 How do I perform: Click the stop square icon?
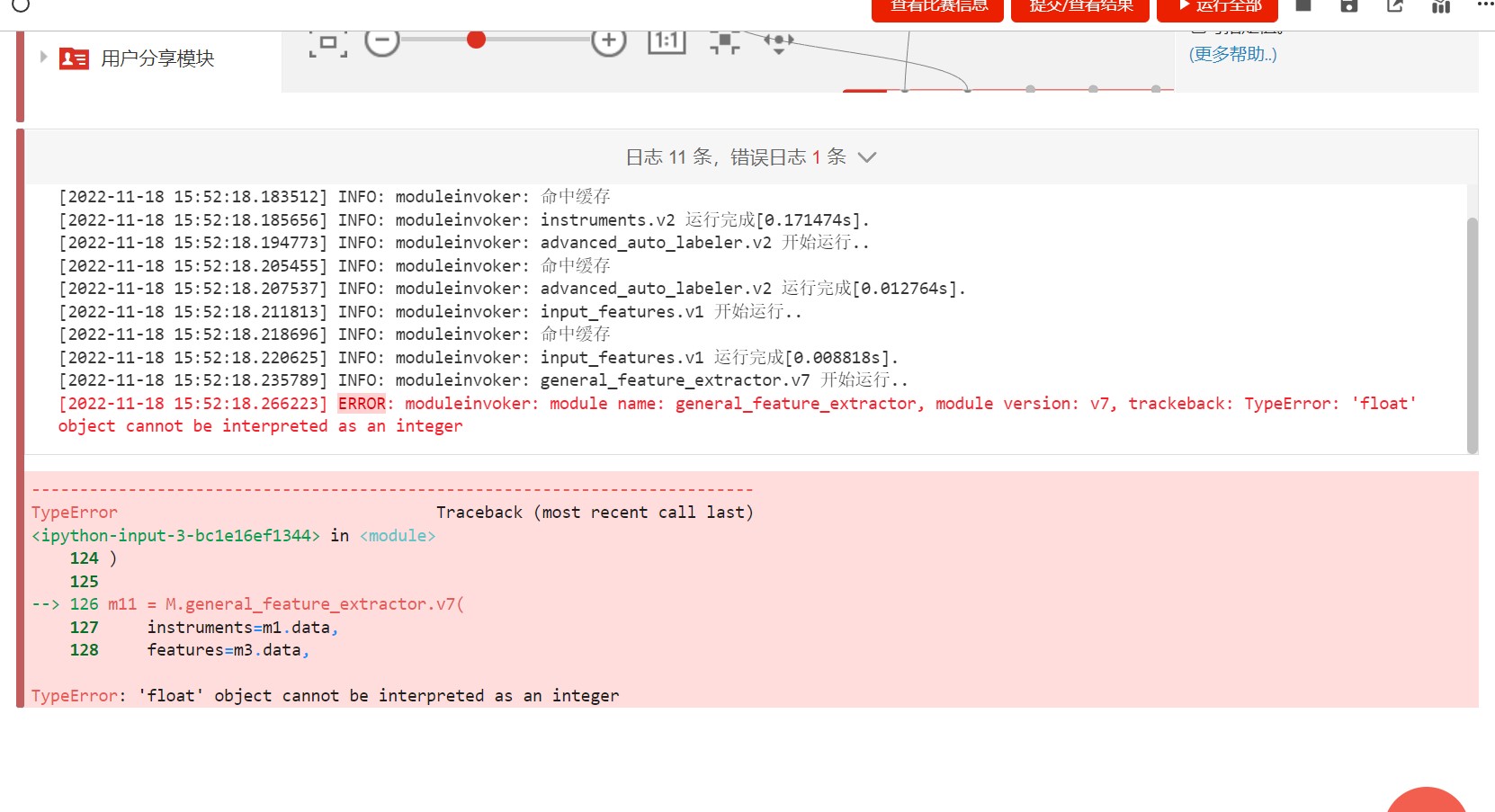[1303, 6]
